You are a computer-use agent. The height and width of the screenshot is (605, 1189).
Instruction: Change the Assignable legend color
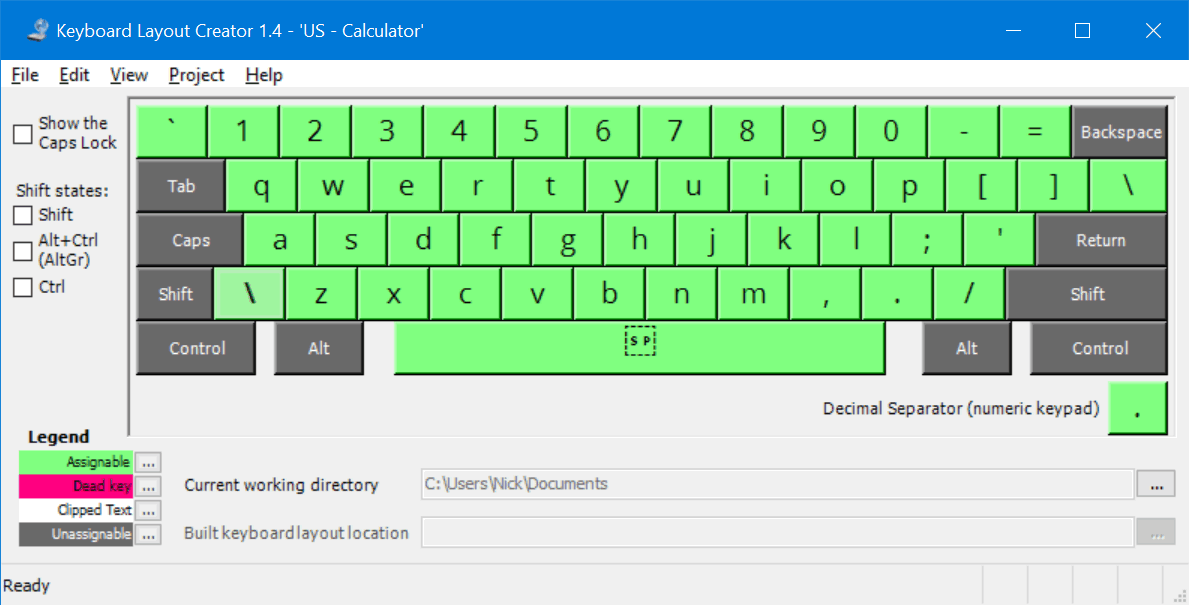tap(149, 462)
